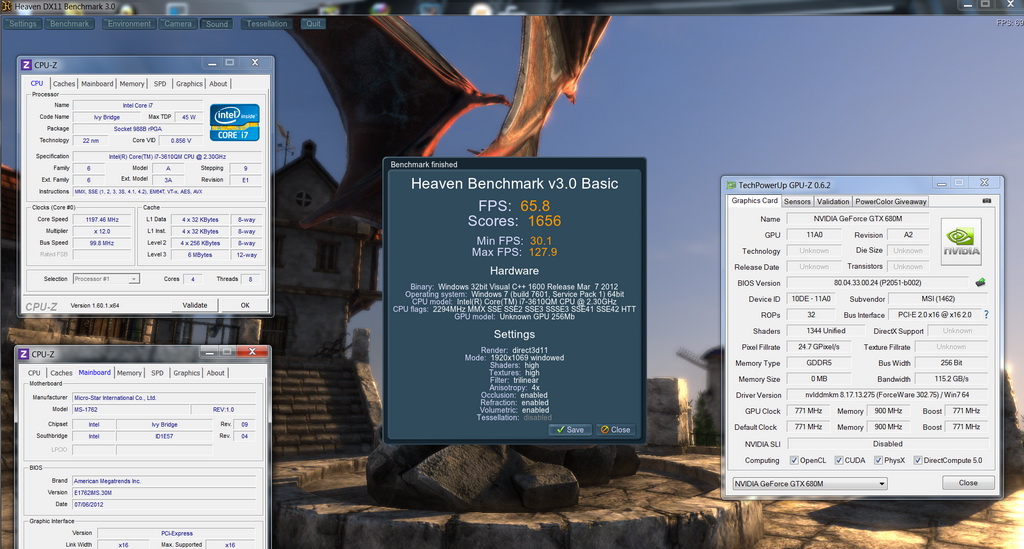Click the Close button in GPU-Z
The width and height of the screenshot is (1024, 549).
[x=968, y=483]
